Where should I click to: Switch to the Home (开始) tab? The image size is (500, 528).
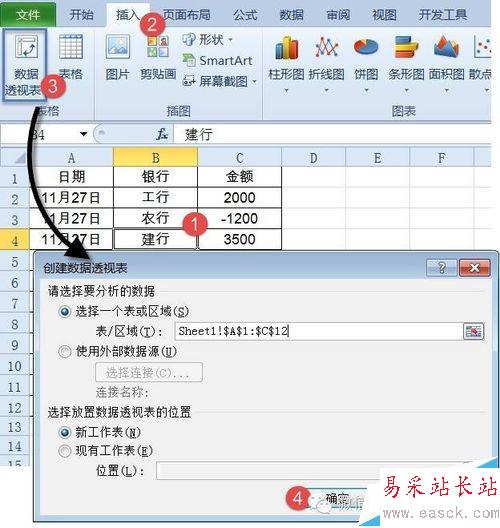81,15
